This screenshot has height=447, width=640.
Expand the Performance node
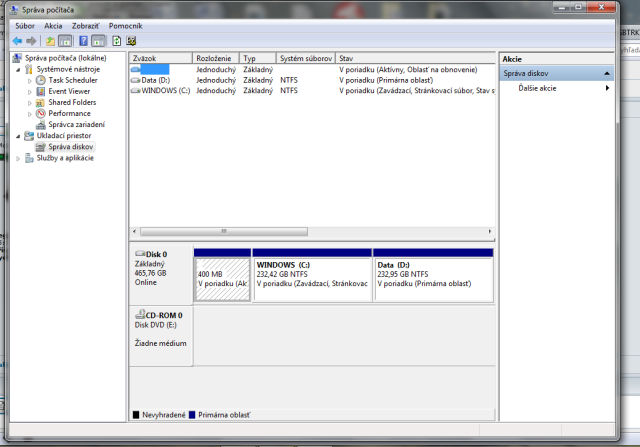tap(29, 114)
